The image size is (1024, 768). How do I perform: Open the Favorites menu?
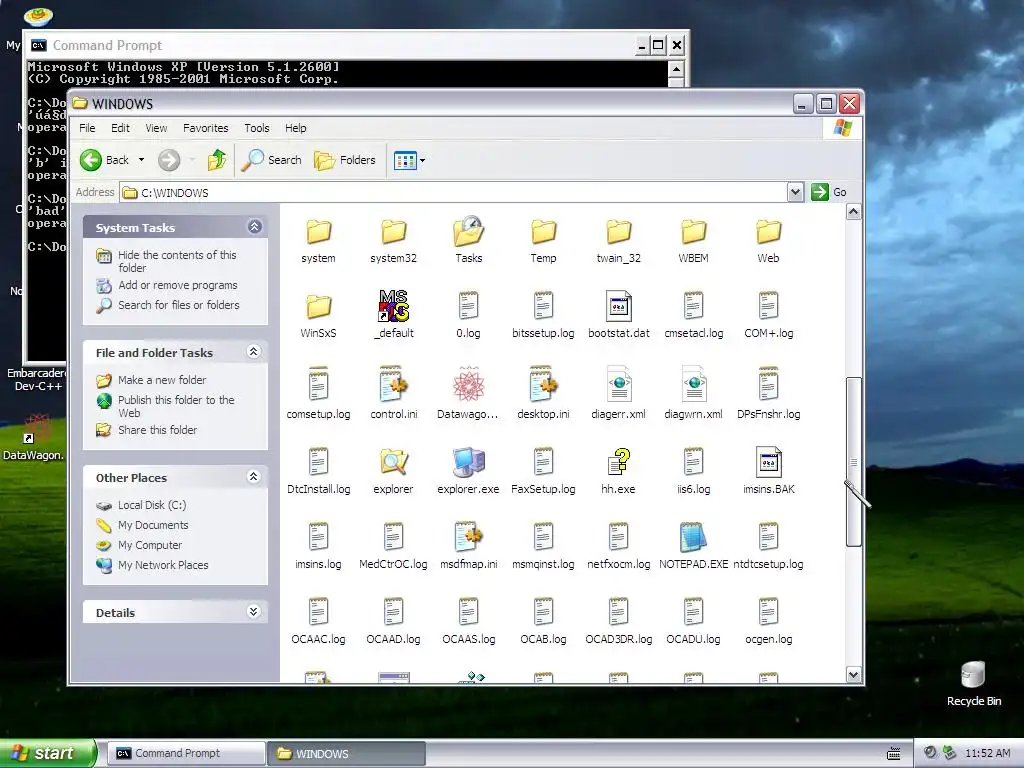(206, 128)
